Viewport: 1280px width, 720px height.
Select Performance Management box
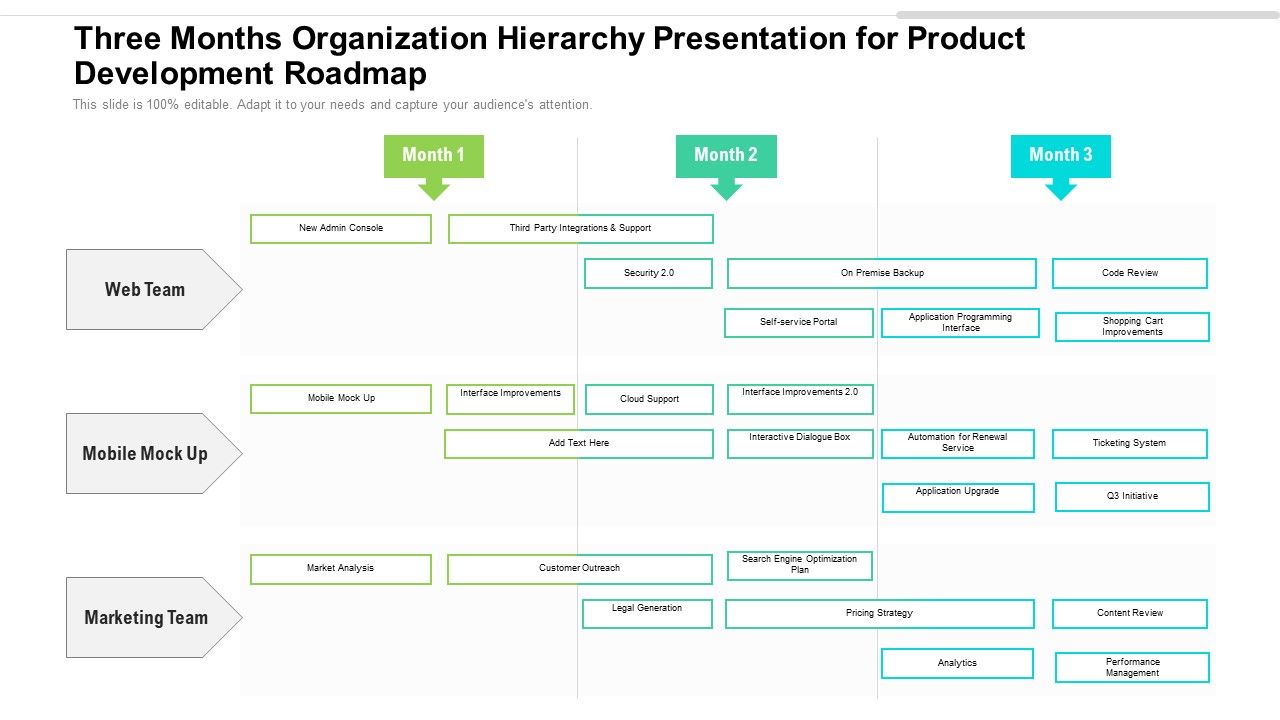pos(1132,668)
